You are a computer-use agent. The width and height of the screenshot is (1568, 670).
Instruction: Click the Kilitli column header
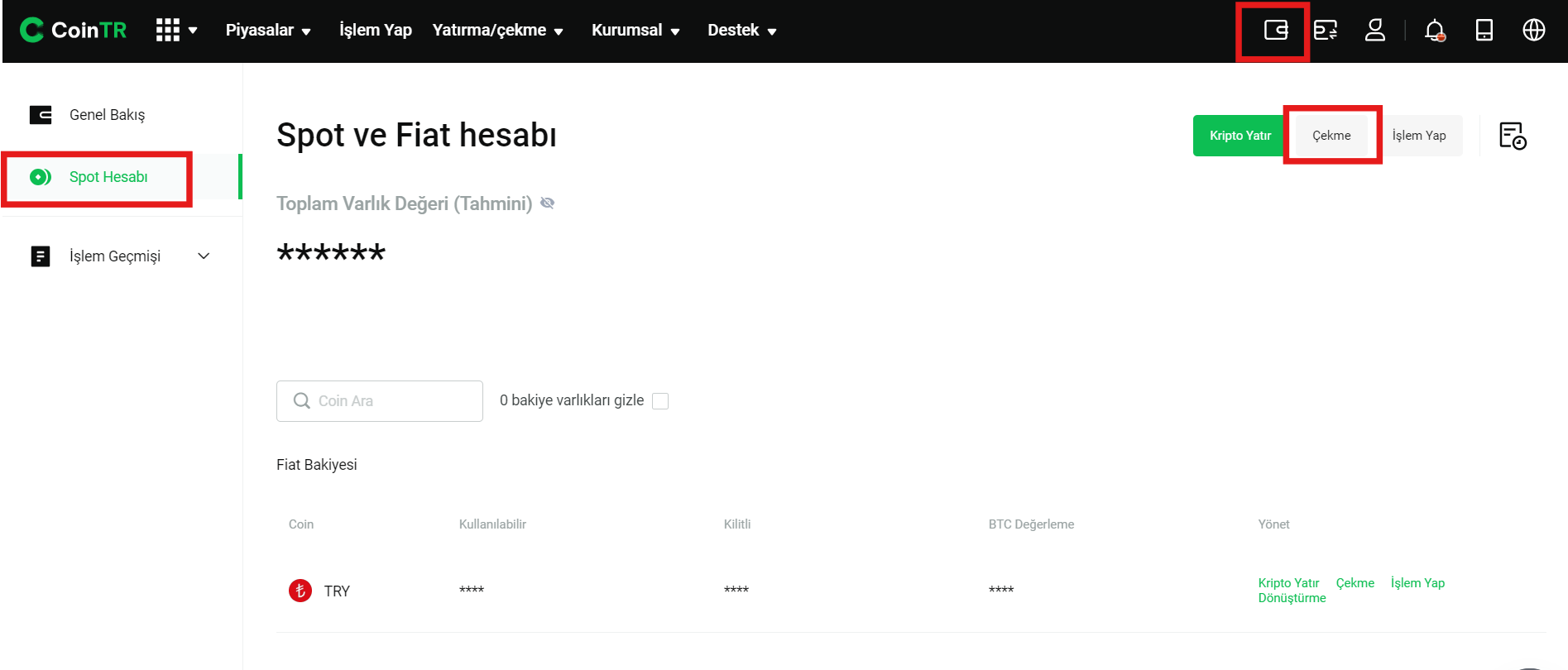(737, 524)
